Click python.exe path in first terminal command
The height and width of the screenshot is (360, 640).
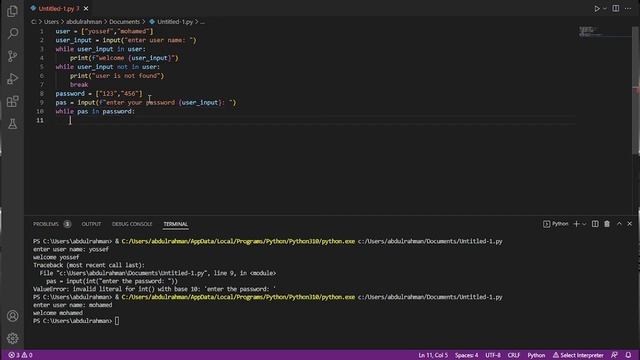coord(238,241)
